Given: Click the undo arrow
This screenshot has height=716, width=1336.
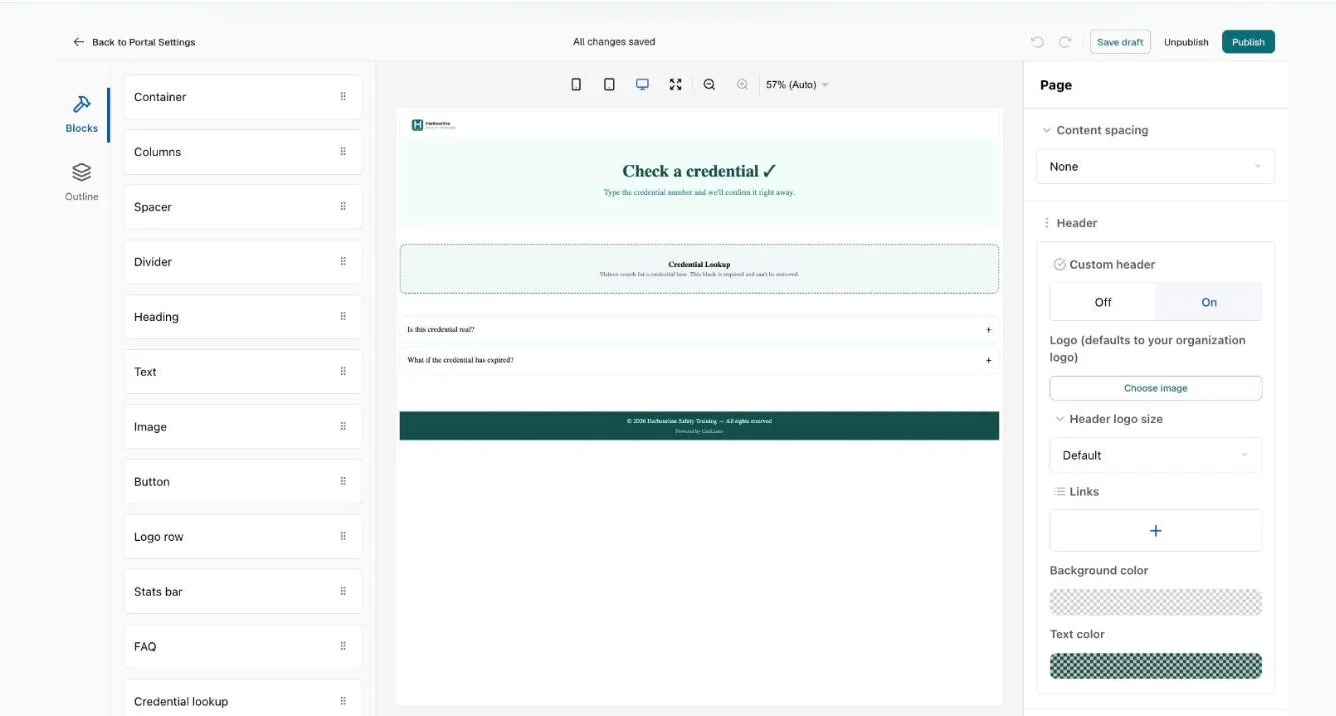Looking at the screenshot, I should pos(1037,42).
